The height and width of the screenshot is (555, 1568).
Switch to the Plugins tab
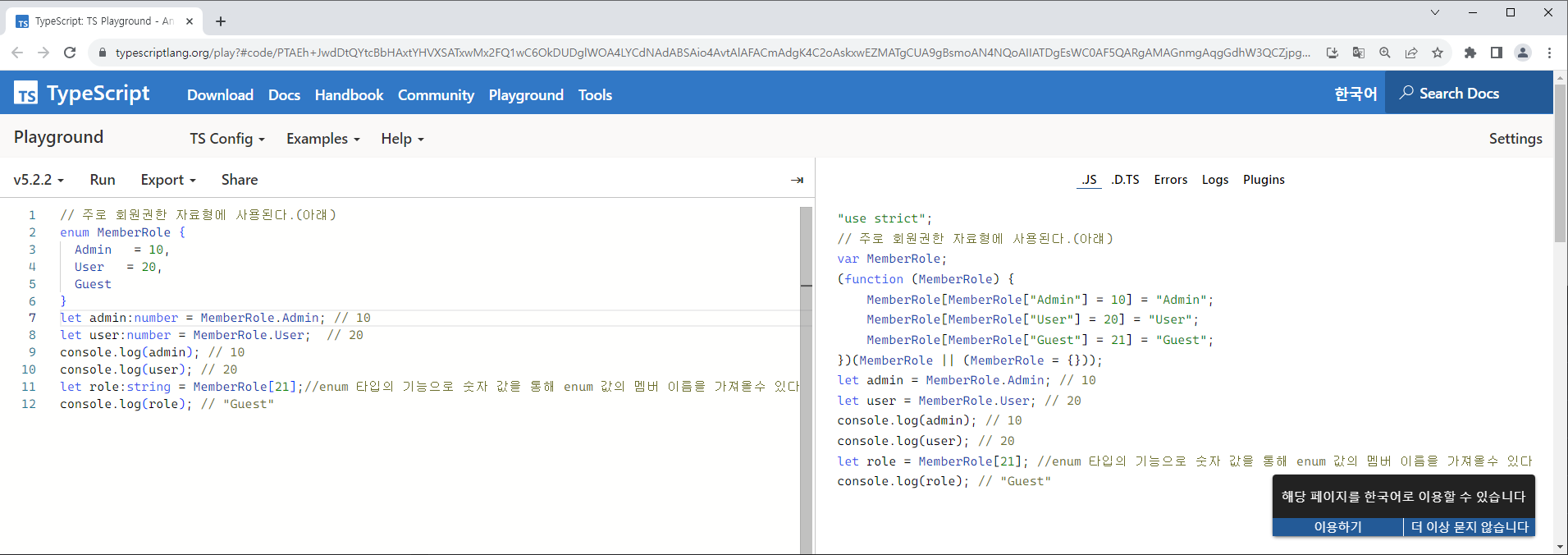click(1264, 180)
